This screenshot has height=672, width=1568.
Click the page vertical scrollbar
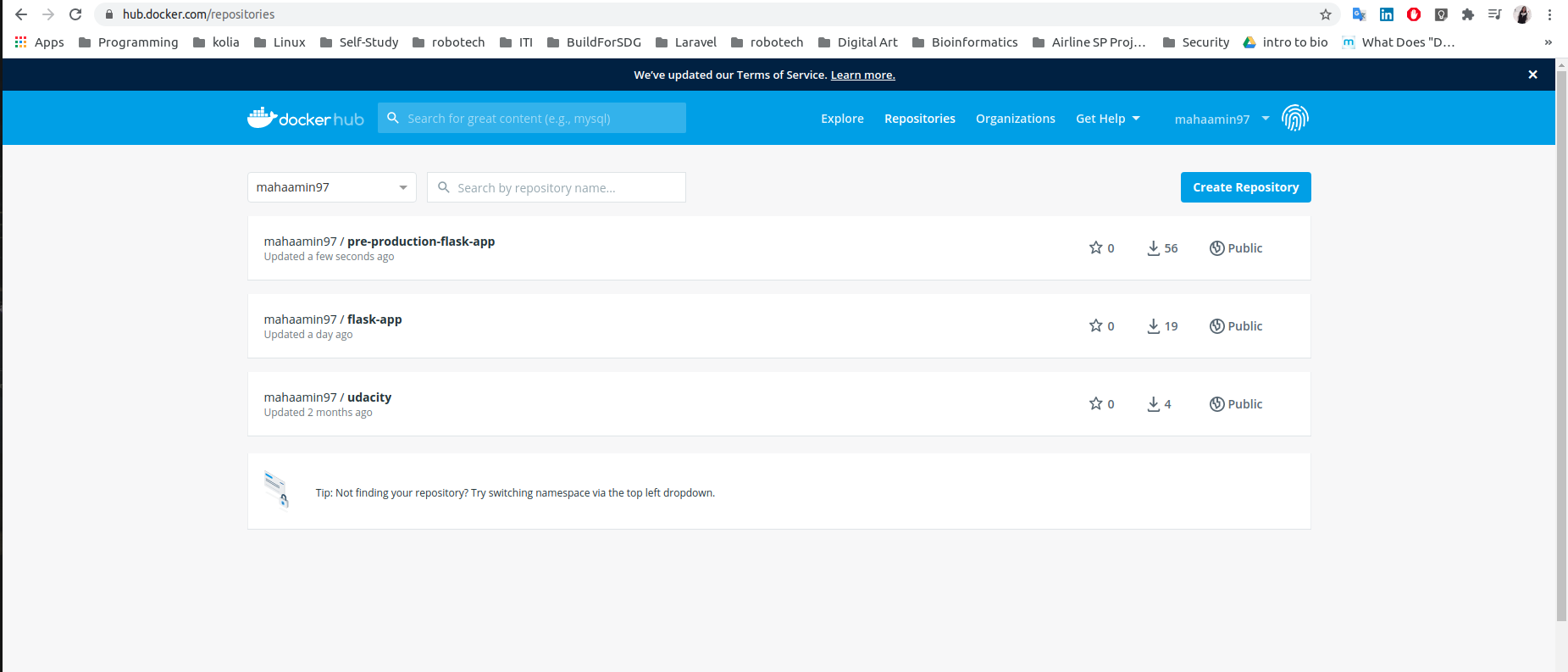(x=1561, y=347)
